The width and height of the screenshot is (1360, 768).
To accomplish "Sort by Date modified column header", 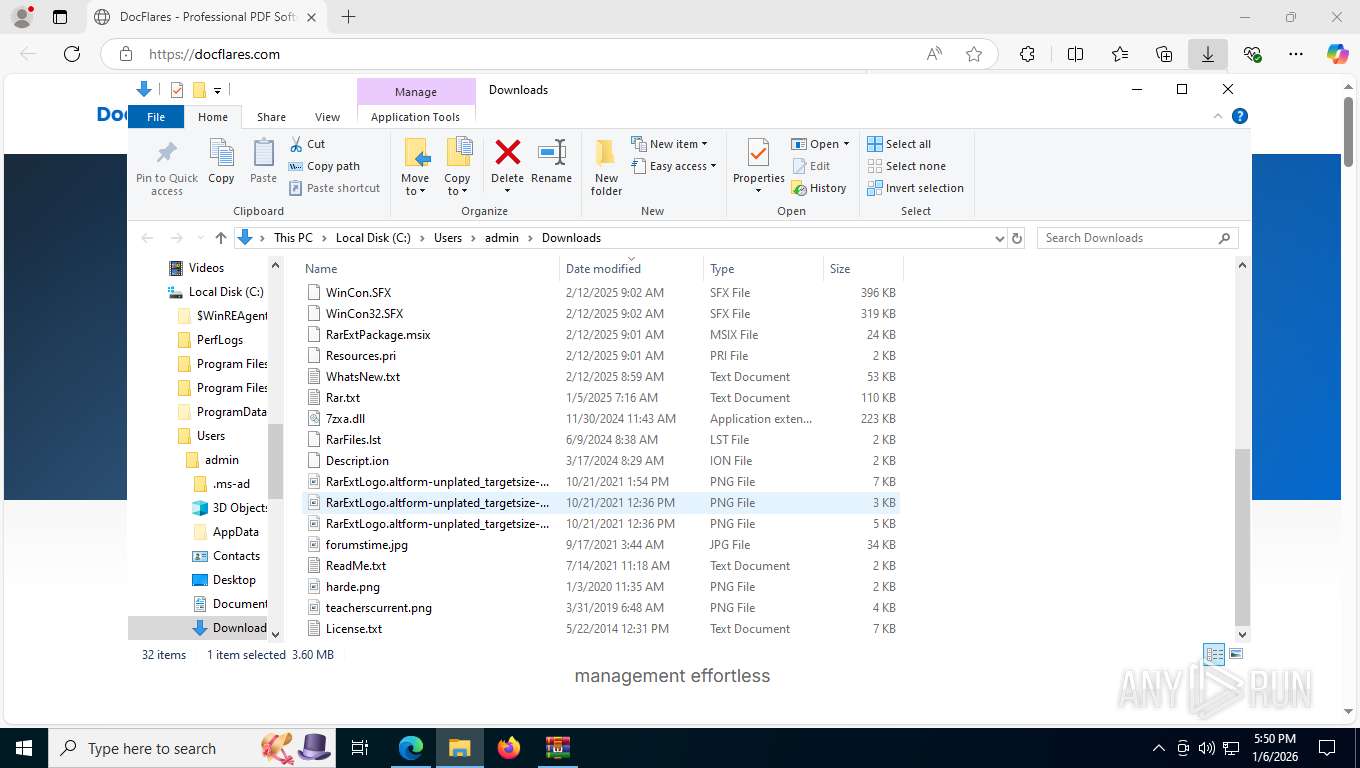I will click(x=631, y=268).
